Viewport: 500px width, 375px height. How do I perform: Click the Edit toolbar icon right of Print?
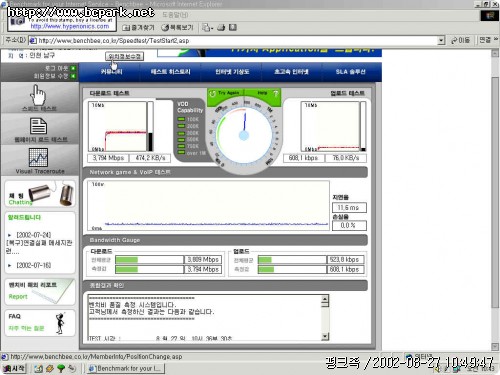pos(233,28)
